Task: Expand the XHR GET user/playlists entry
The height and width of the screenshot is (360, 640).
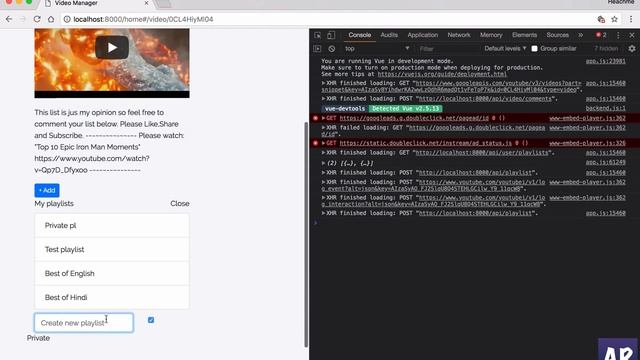Action: click(x=324, y=153)
